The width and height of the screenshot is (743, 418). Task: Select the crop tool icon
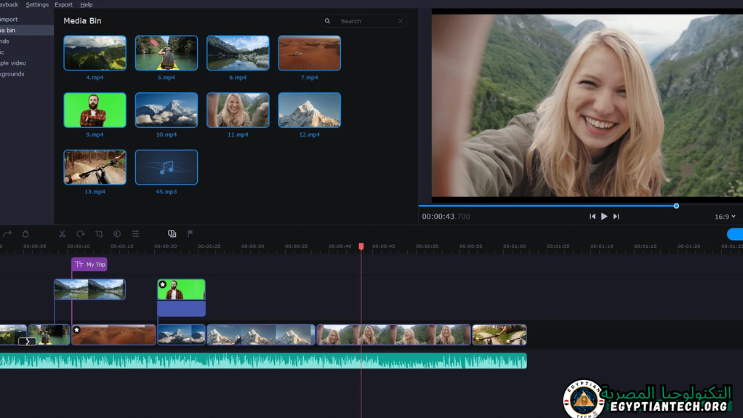click(x=99, y=234)
